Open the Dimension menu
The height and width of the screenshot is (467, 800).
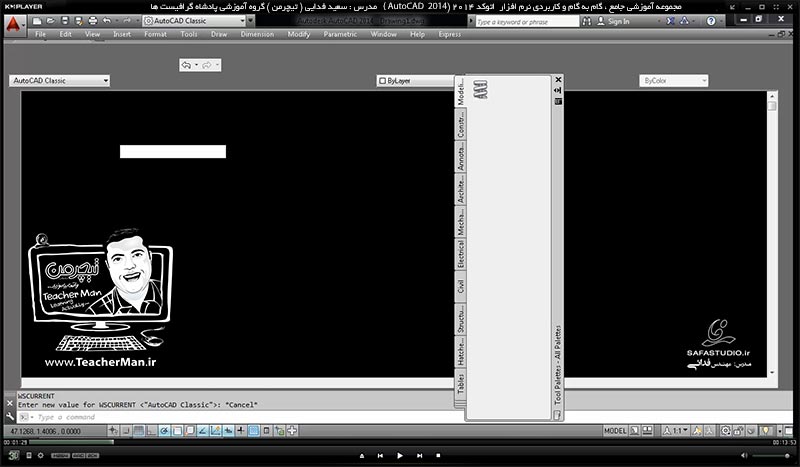click(x=257, y=34)
